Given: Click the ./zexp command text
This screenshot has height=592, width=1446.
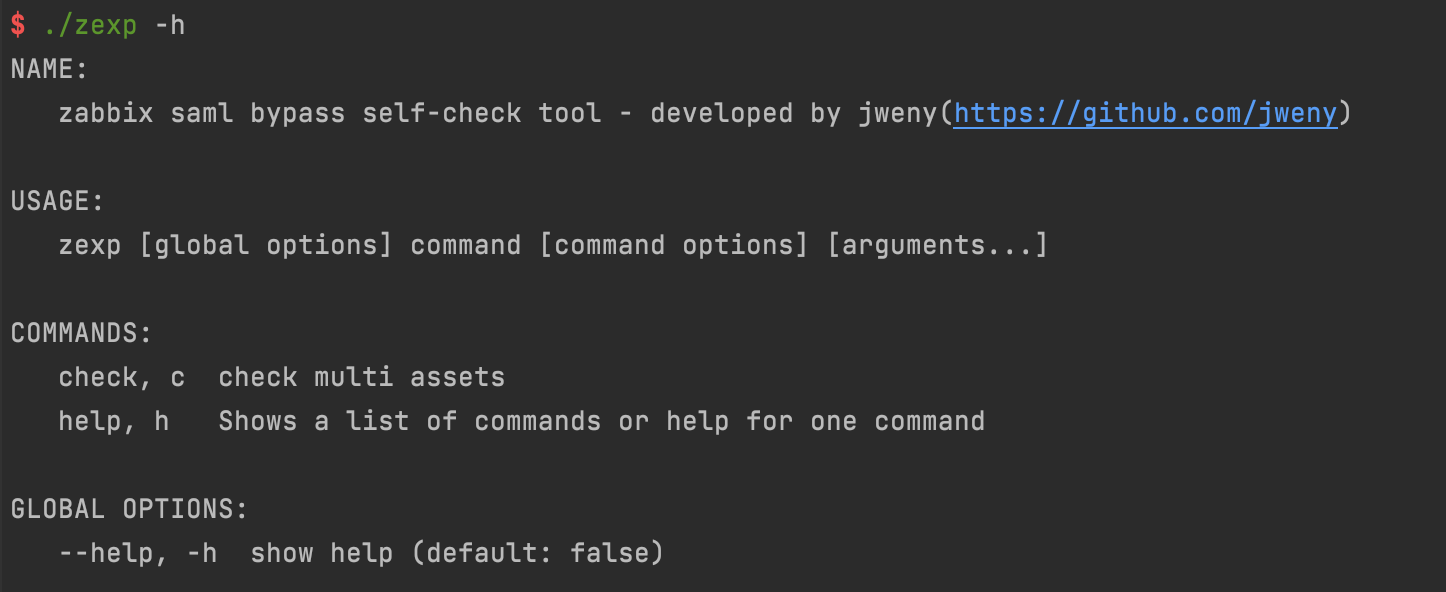Looking at the screenshot, I should point(90,26).
